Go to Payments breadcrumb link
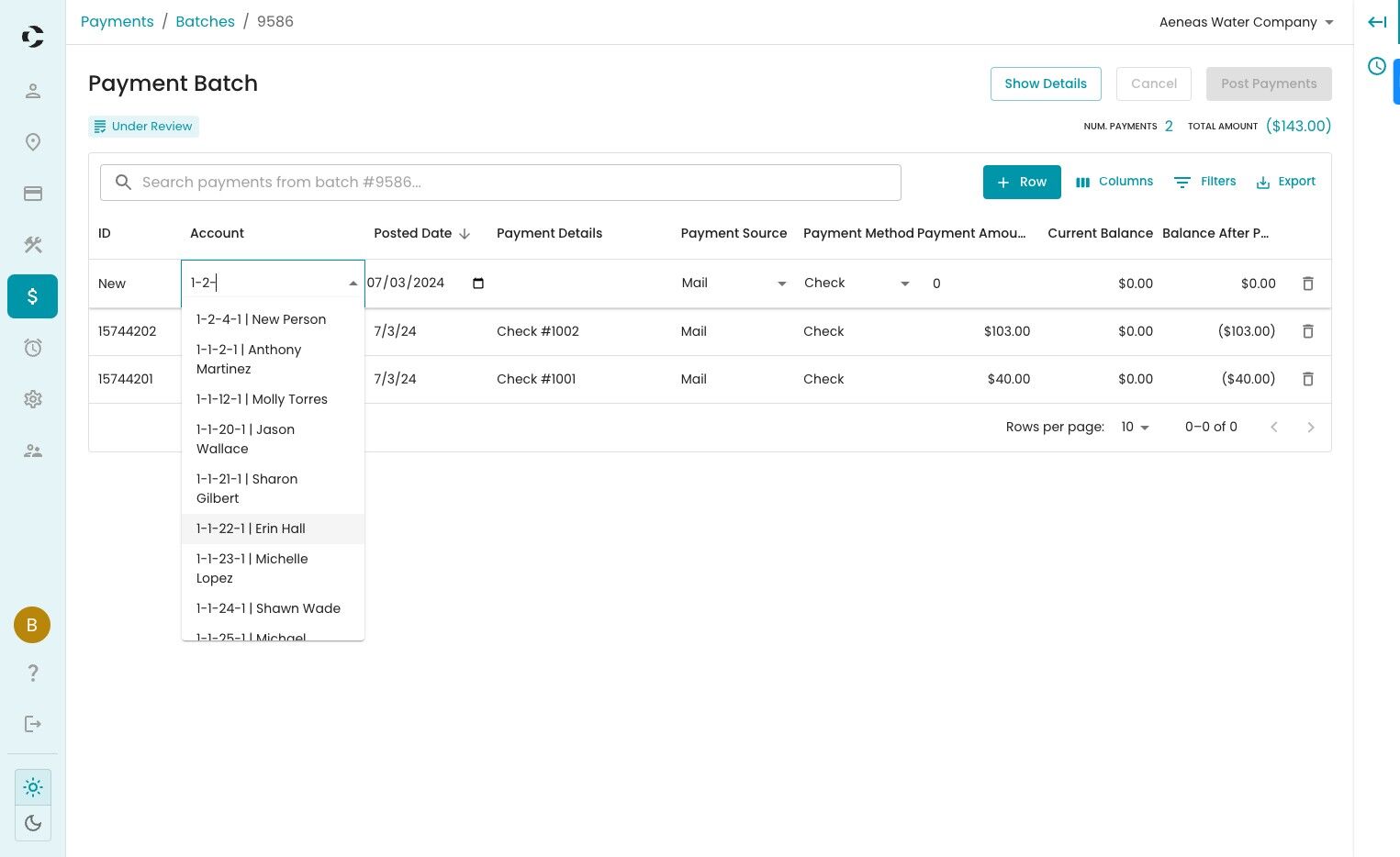Screen dimensions: 1400x857 click(x=118, y=21)
